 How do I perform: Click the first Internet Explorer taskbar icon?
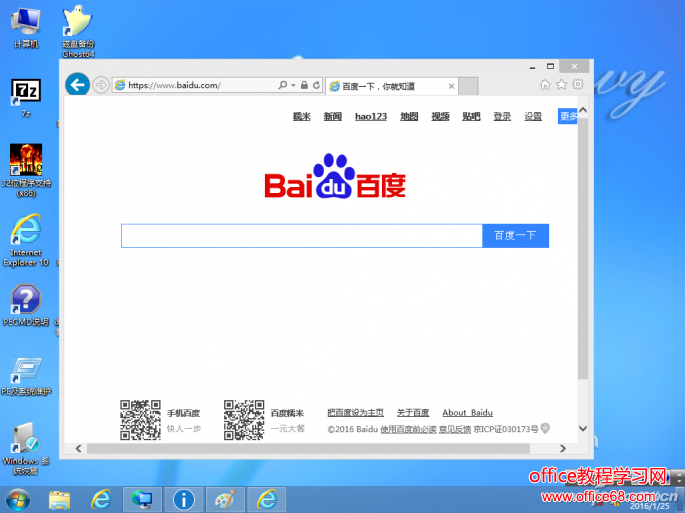pos(101,499)
